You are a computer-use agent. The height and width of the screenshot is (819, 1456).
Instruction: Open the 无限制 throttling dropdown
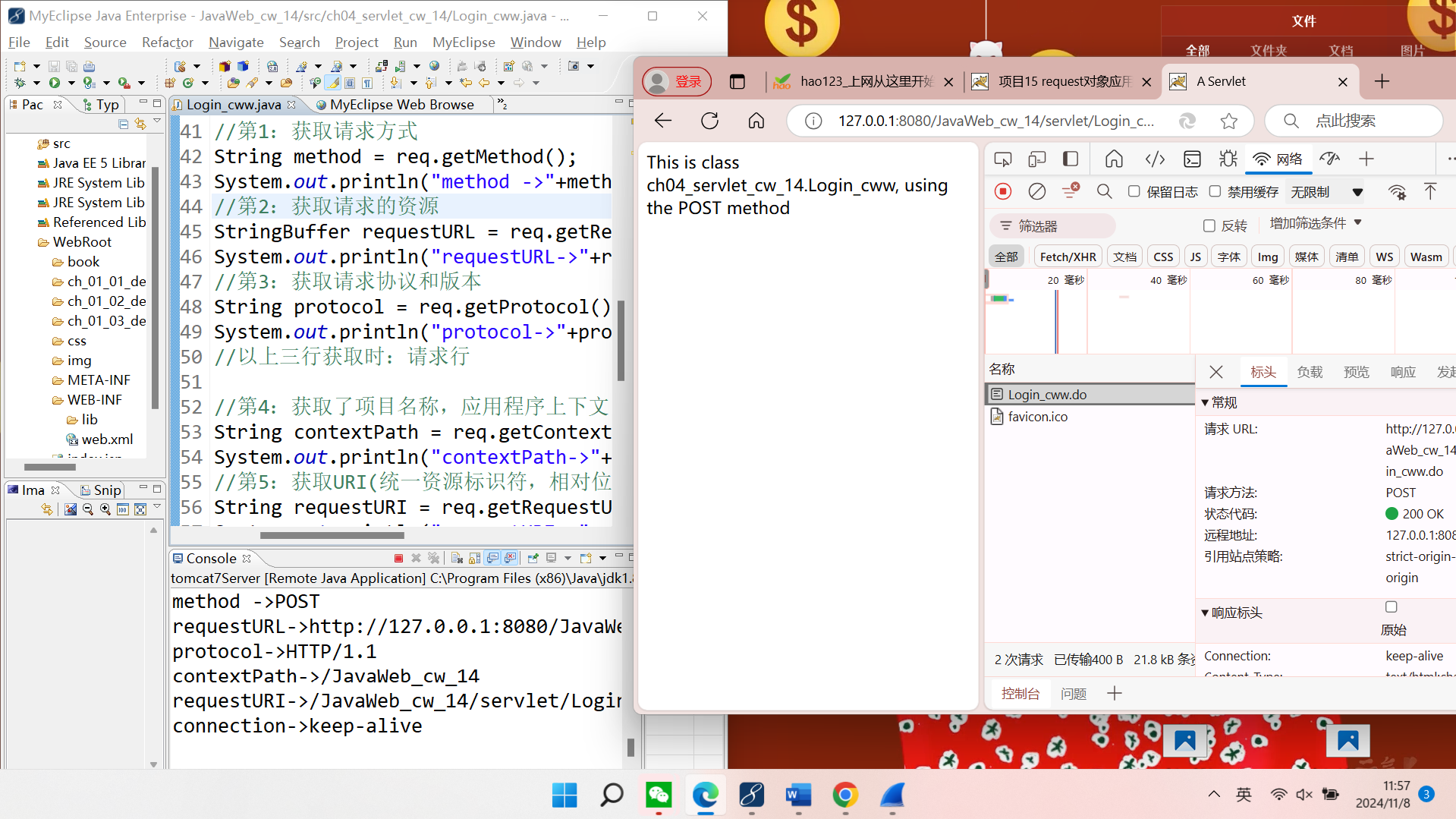point(1327,192)
